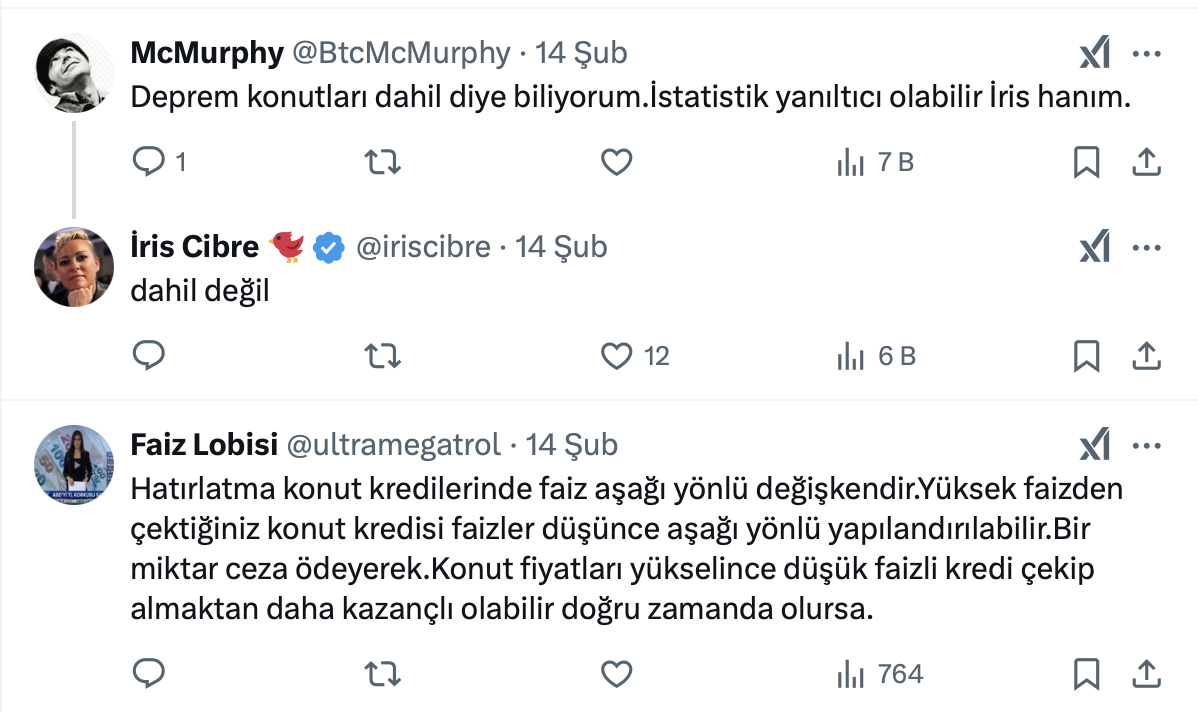The width and height of the screenshot is (1198, 712).
Task: Like McMurphy's tweet
Action: [617, 161]
